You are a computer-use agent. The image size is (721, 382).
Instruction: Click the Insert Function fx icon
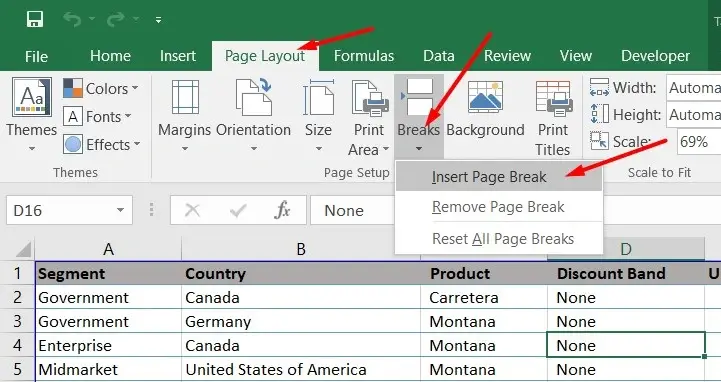point(282,210)
